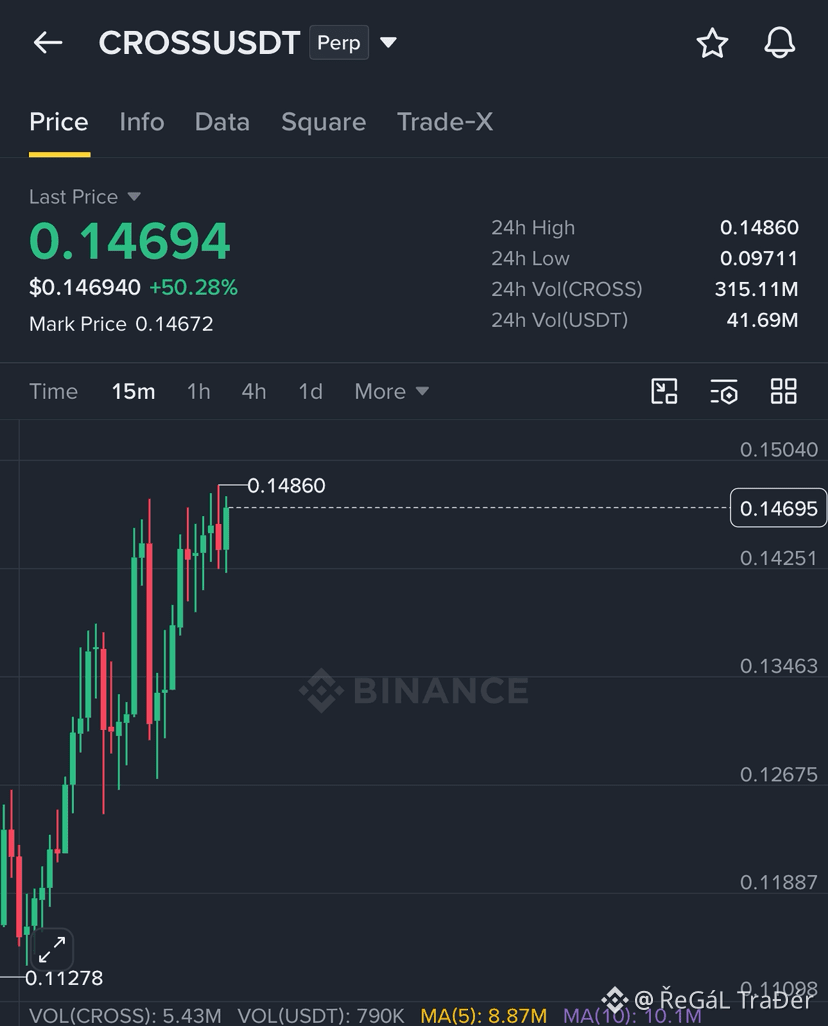Expand chart to fullscreen with arrows icon
The width and height of the screenshot is (828, 1026).
[x=51, y=949]
